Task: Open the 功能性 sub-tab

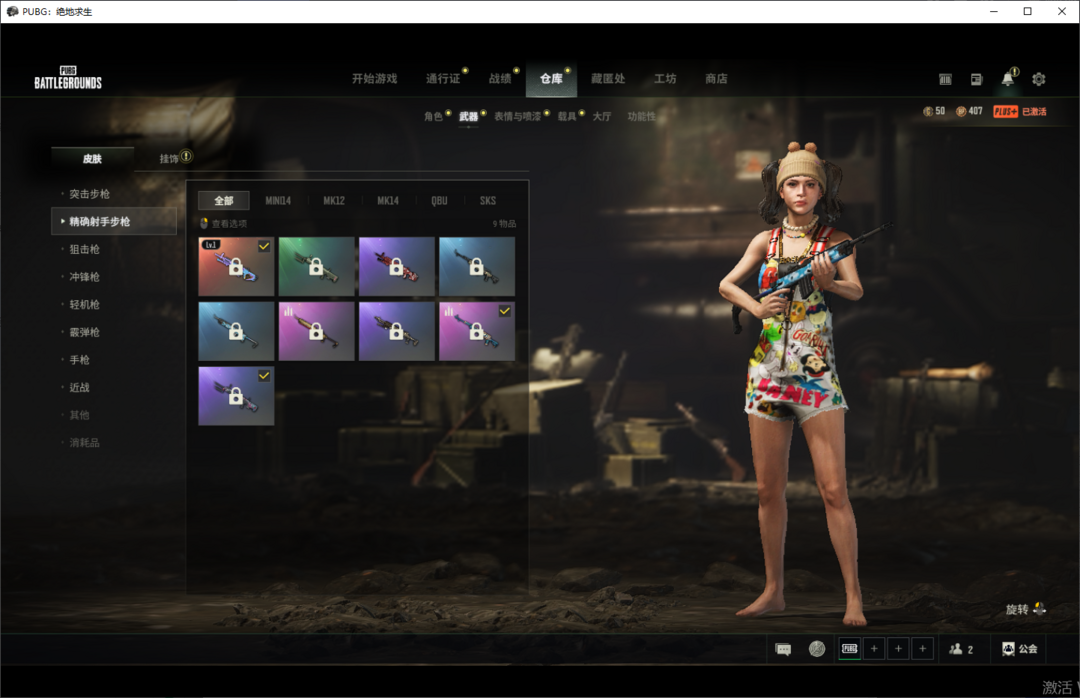Action: tap(641, 116)
